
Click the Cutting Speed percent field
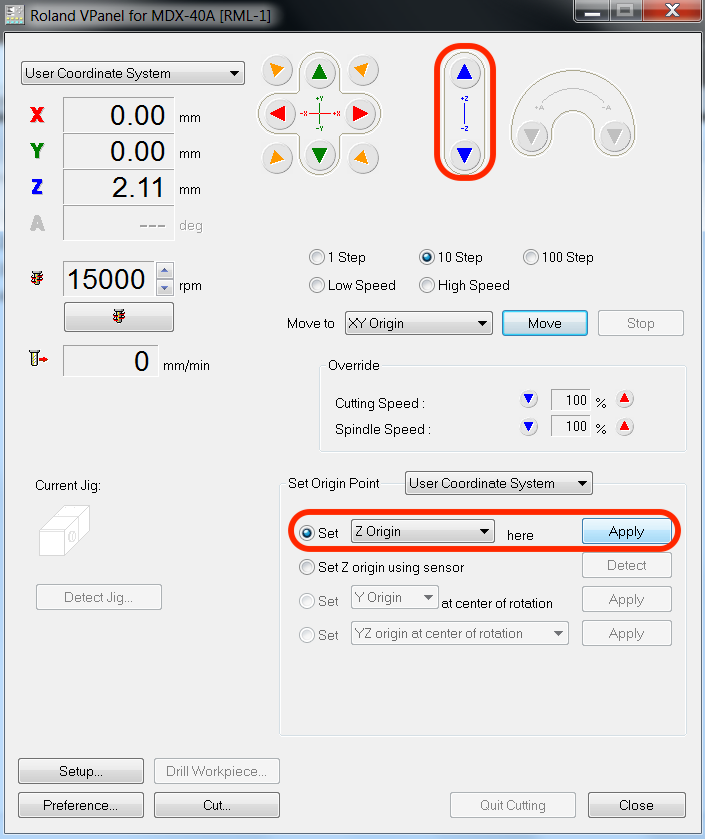click(x=570, y=400)
